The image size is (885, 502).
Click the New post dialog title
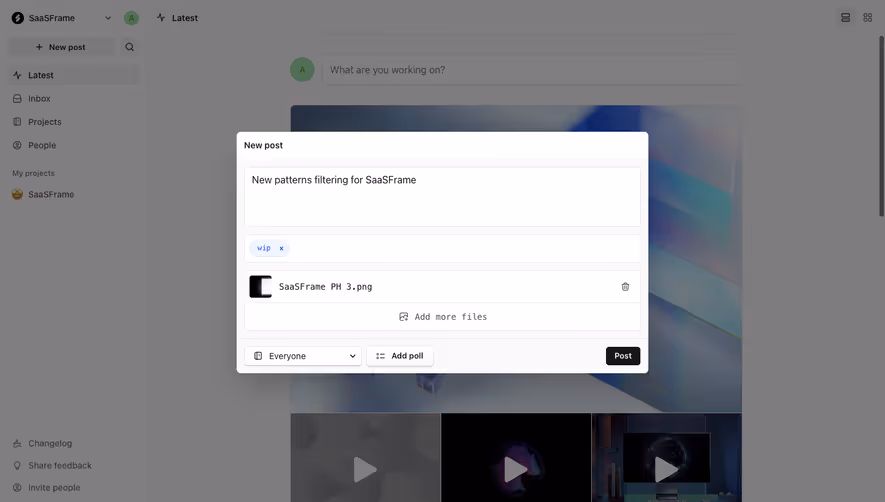click(264, 145)
